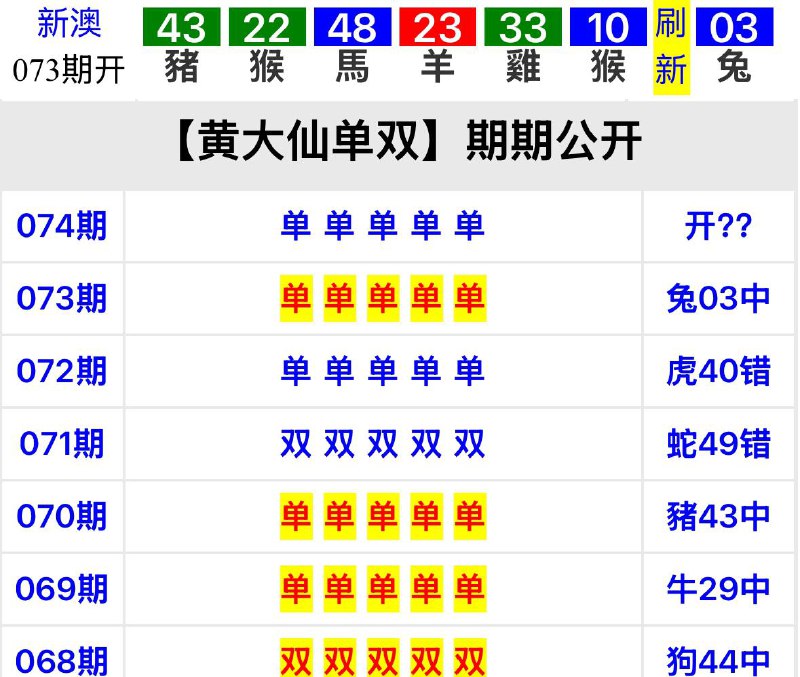Select the green number ball 33
The height and width of the screenshot is (677, 800).
523,27
